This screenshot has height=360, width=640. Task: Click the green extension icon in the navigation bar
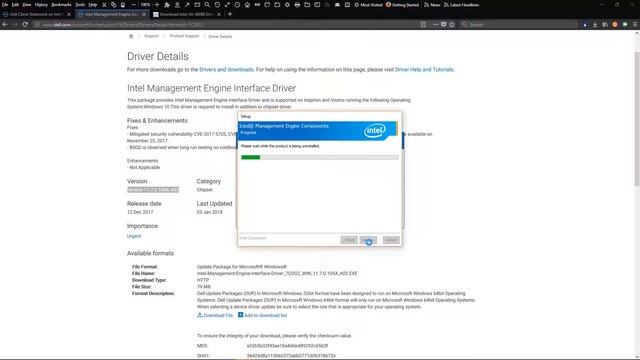click(625, 24)
